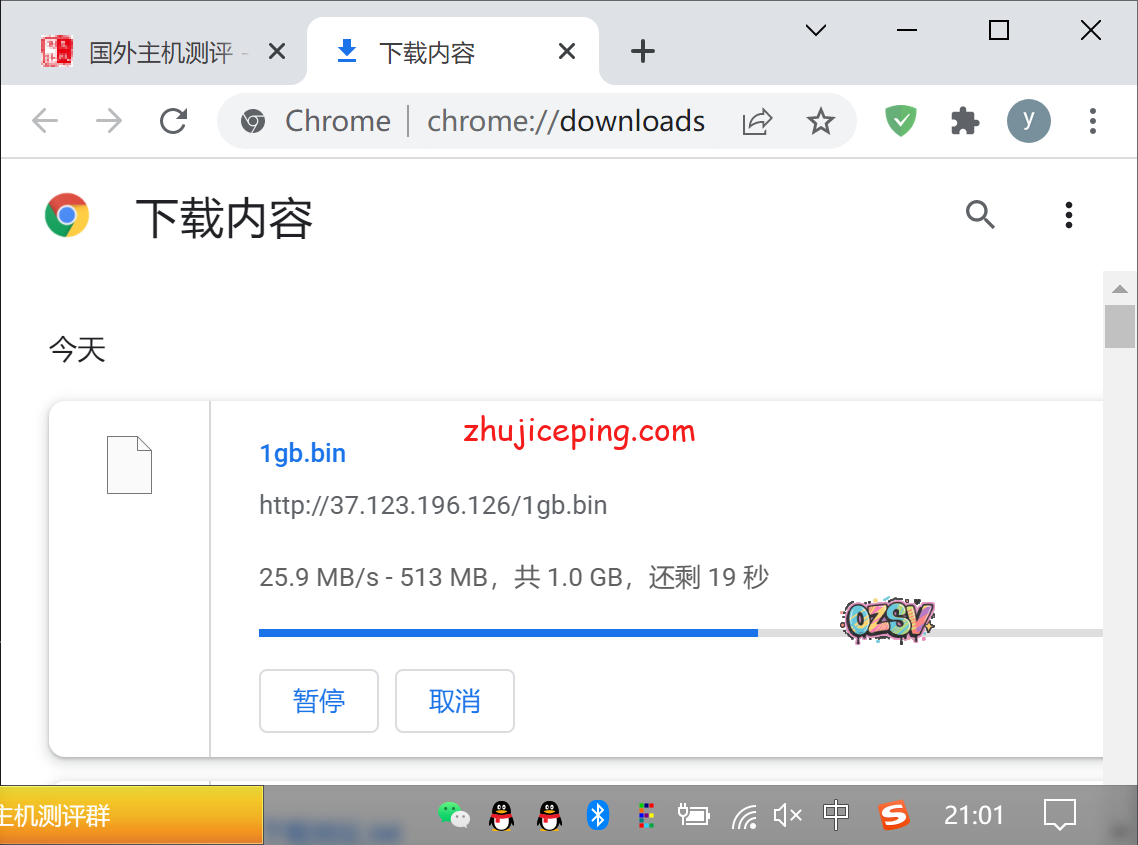Toggle the muted speaker volume icon
Viewport: 1138px width, 845px height.
tap(787, 816)
